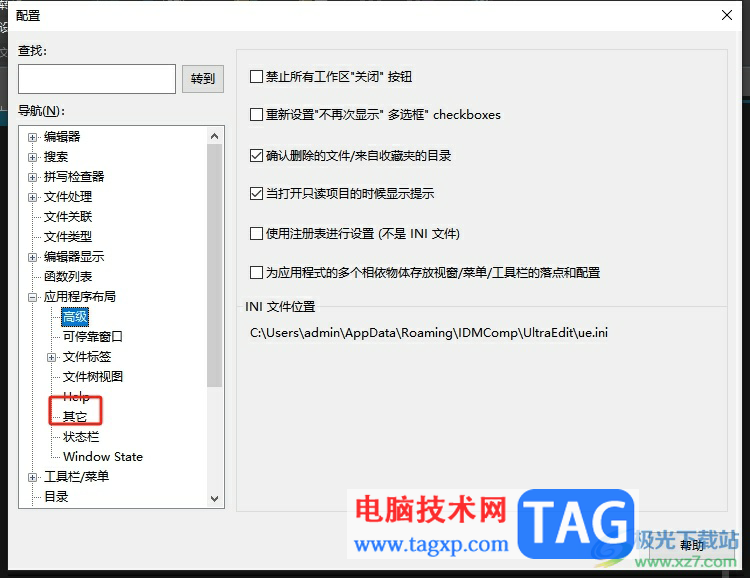Image resolution: width=750 pixels, height=578 pixels.
Task: Collapse the 应用程序布局 tree node
Action: tap(32, 298)
